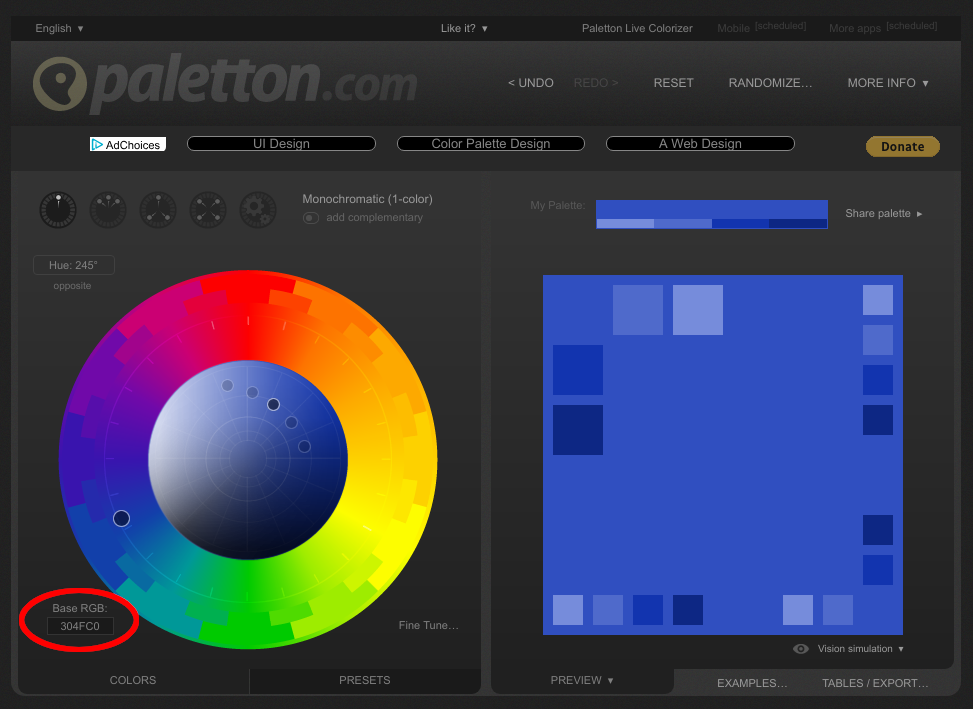
Task: Open the EXAMPLES tab
Action: 751,683
